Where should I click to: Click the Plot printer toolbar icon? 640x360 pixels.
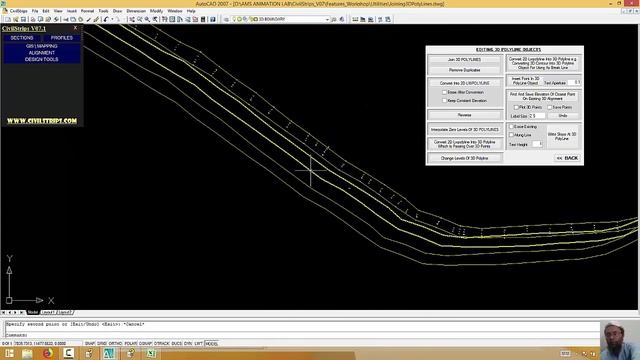33,19
